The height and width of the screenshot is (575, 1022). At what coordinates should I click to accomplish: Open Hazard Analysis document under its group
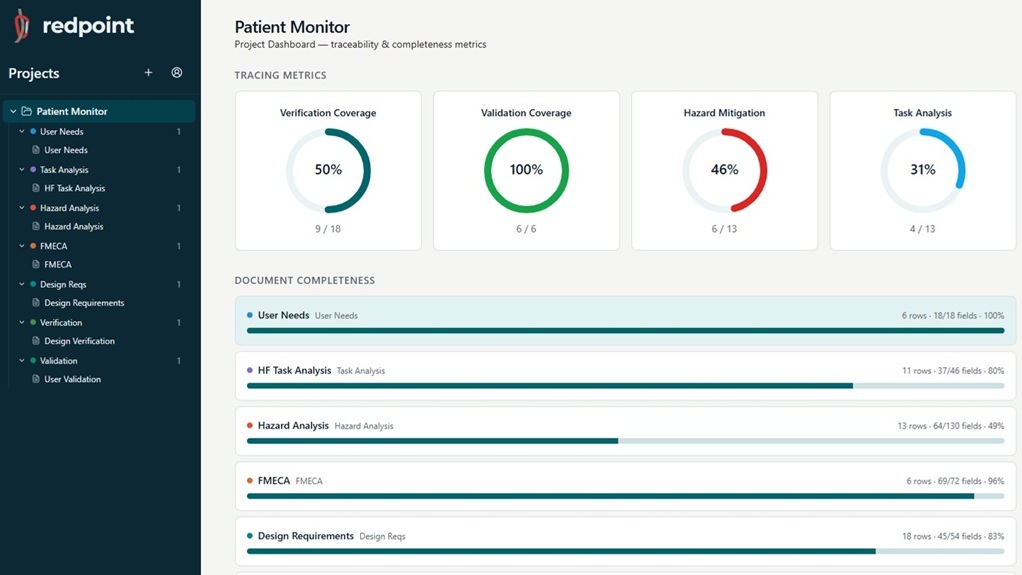tap(74, 226)
